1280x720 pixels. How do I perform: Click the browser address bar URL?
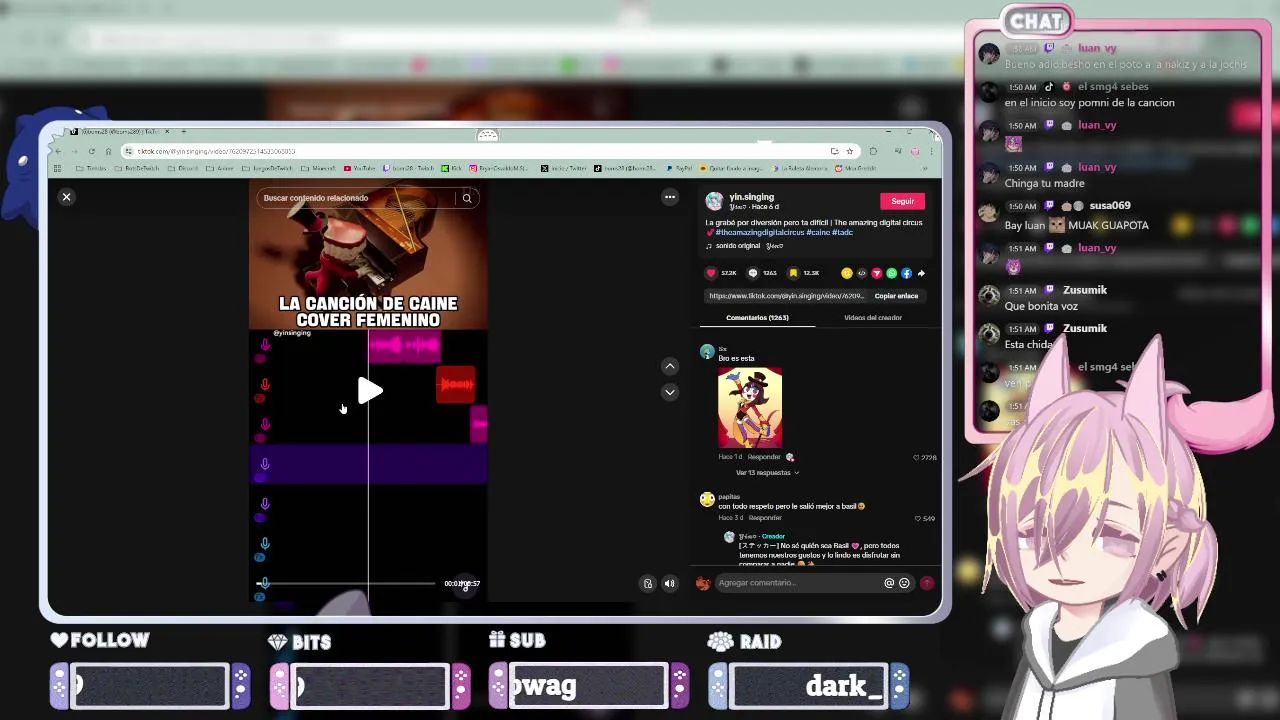pyautogui.click(x=216, y=151)
